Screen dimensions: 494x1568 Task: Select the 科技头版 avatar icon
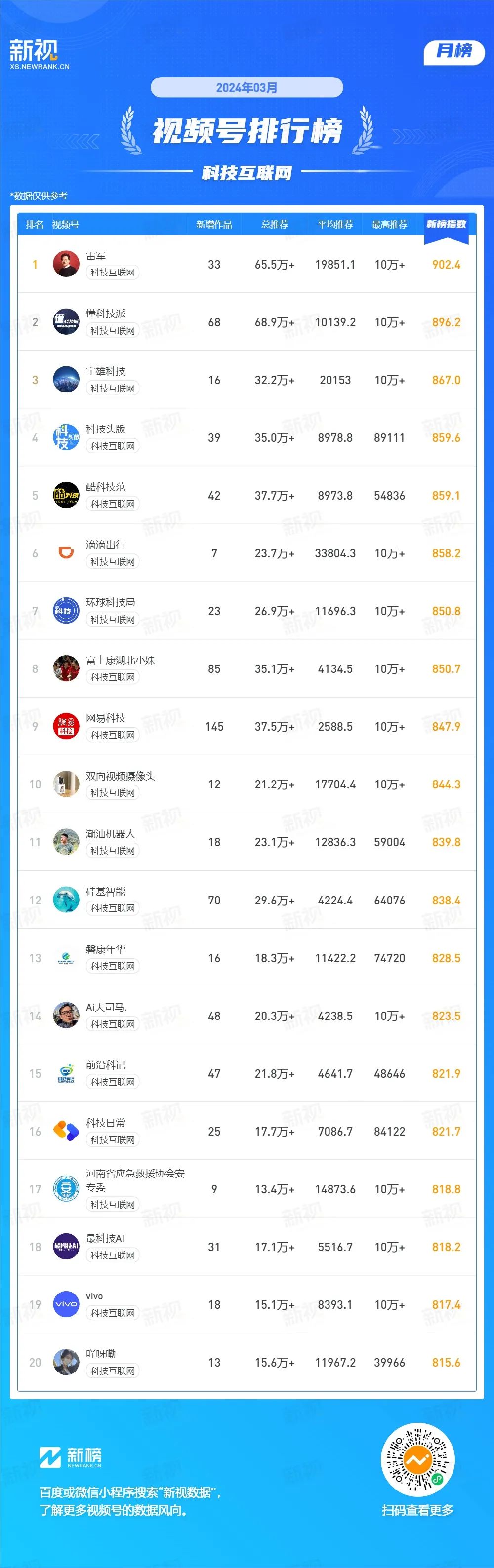(66, 437)
